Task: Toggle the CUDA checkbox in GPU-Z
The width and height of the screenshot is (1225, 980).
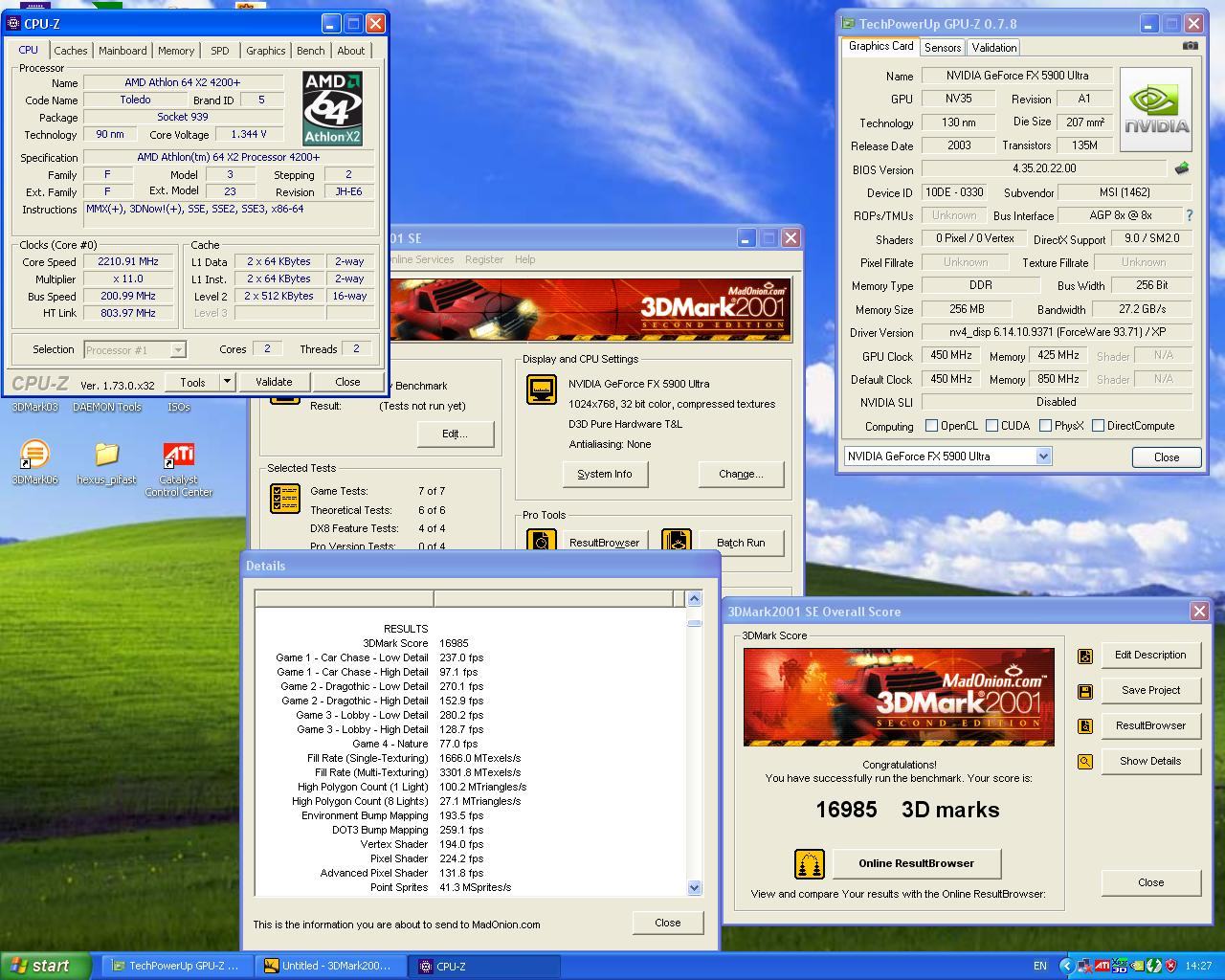Action: pyautogui.click(x=991, y=426)
